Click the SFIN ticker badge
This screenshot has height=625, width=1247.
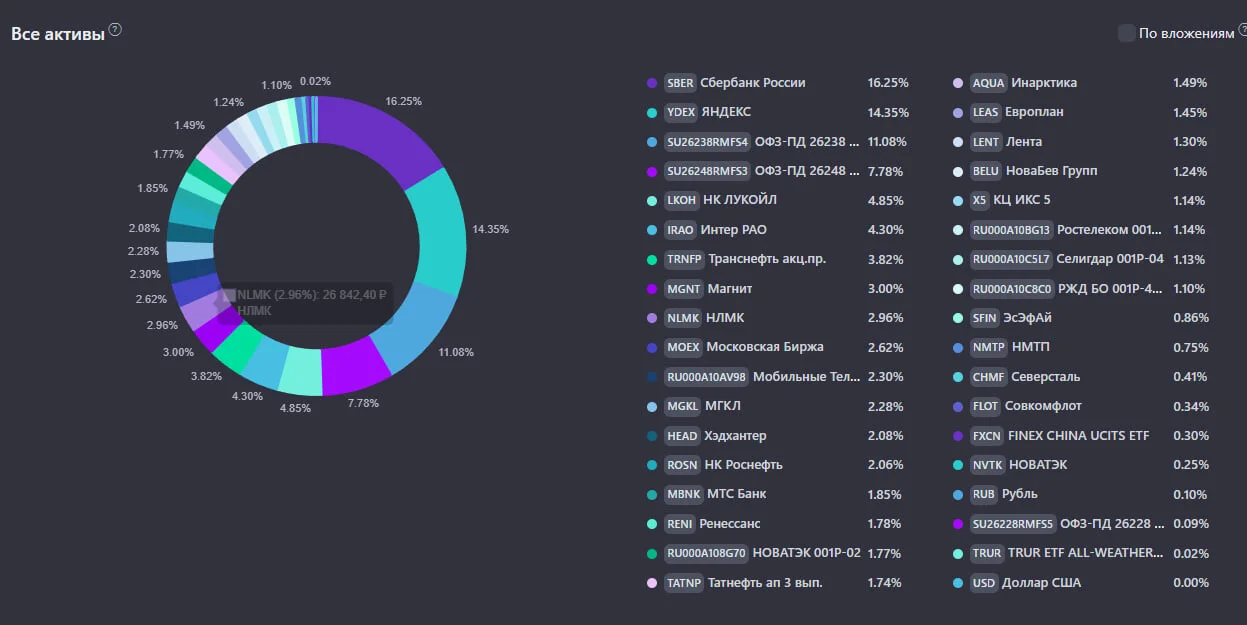[x=985, y=318]
